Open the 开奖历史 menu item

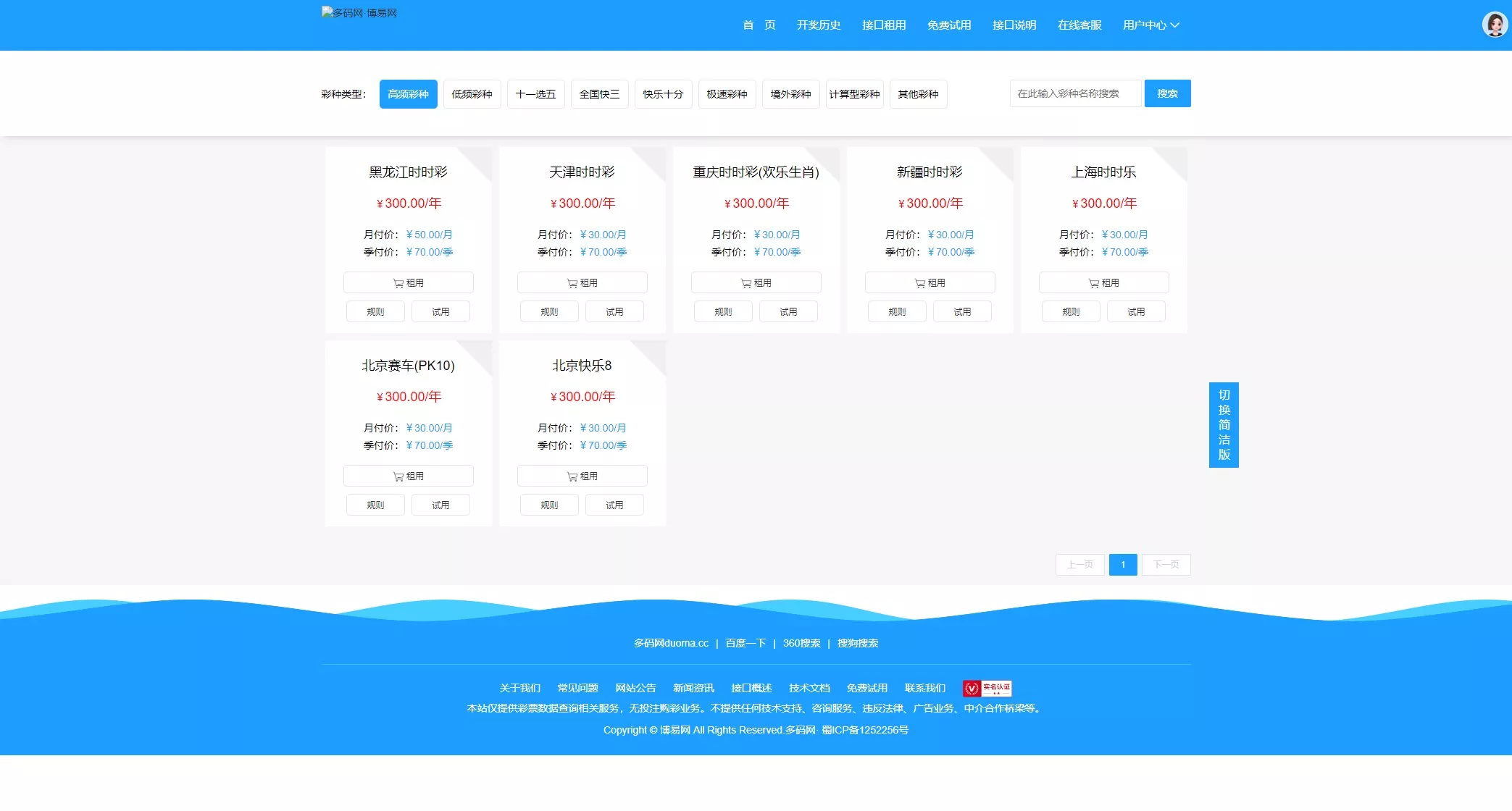[x=818, y=25]
